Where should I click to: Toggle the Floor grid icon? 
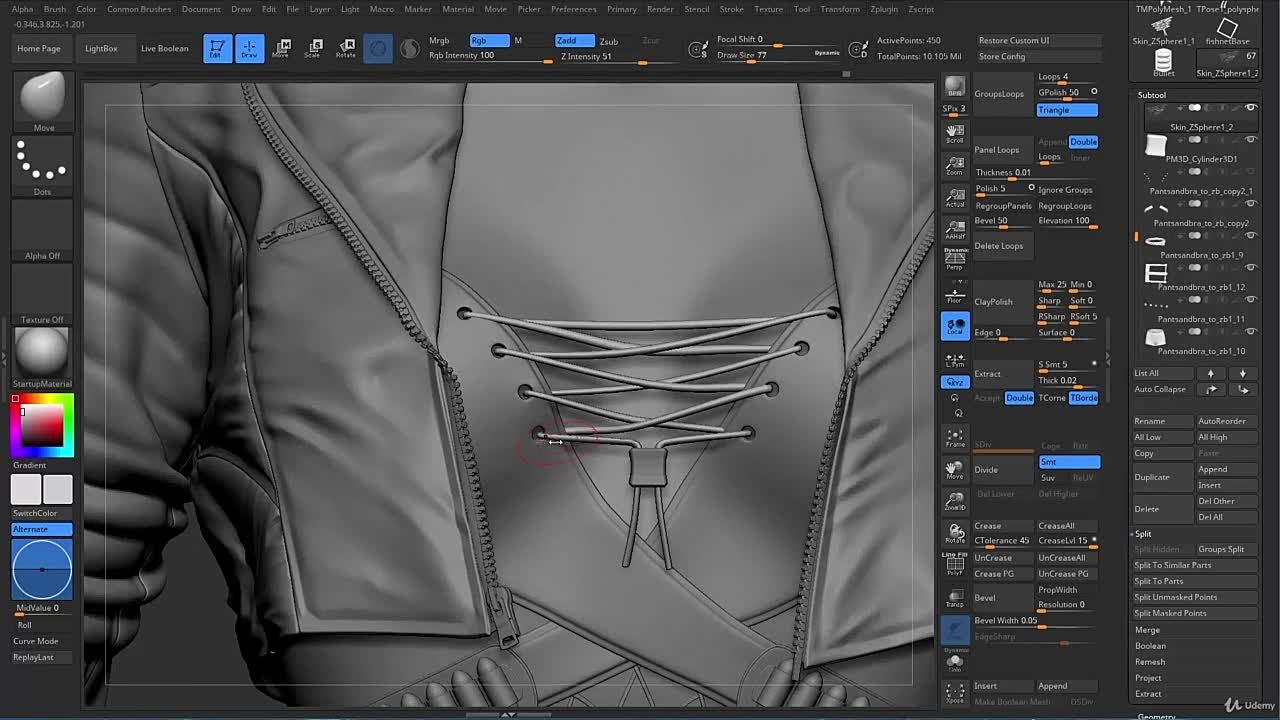click(955, 294)
